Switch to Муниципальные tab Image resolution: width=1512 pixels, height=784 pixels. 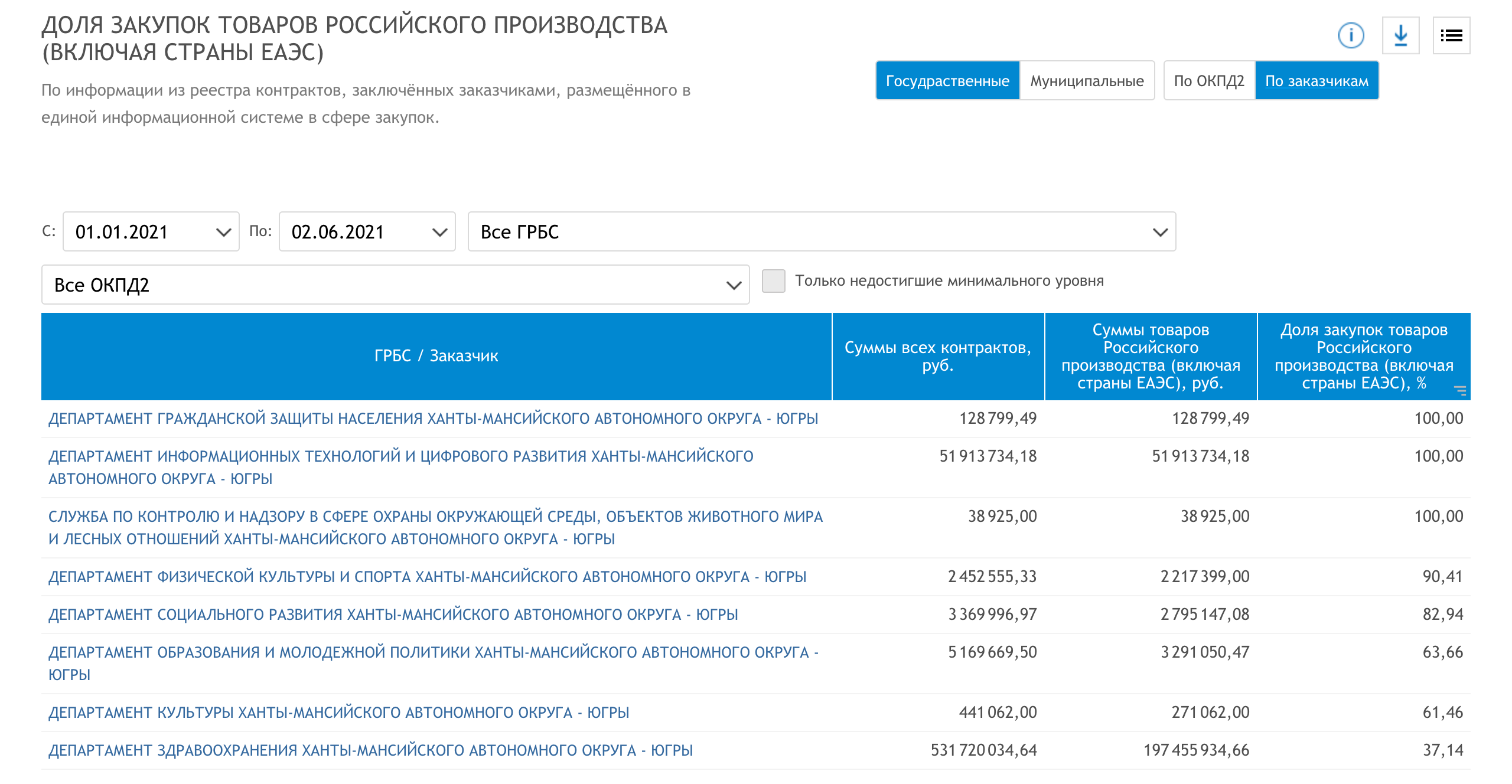tap(1087, 81)
